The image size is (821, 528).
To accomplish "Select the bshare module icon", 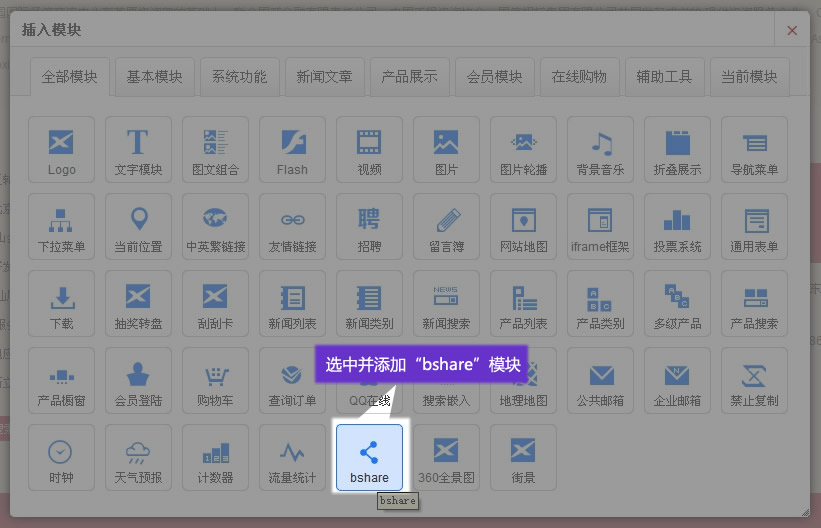I will (369, 456).
